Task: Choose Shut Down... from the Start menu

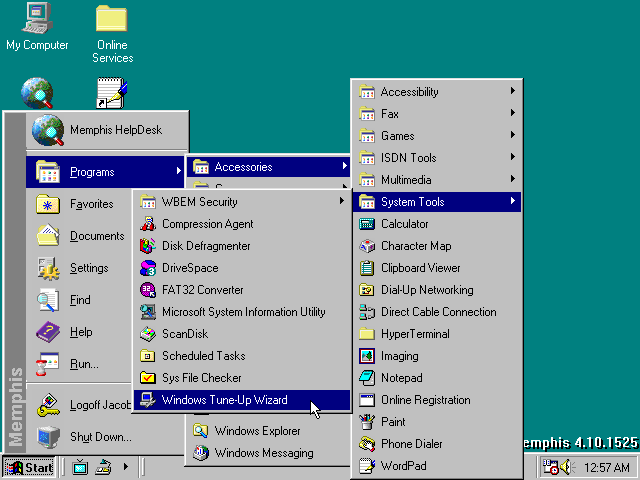Action: [x=107, y=437]
